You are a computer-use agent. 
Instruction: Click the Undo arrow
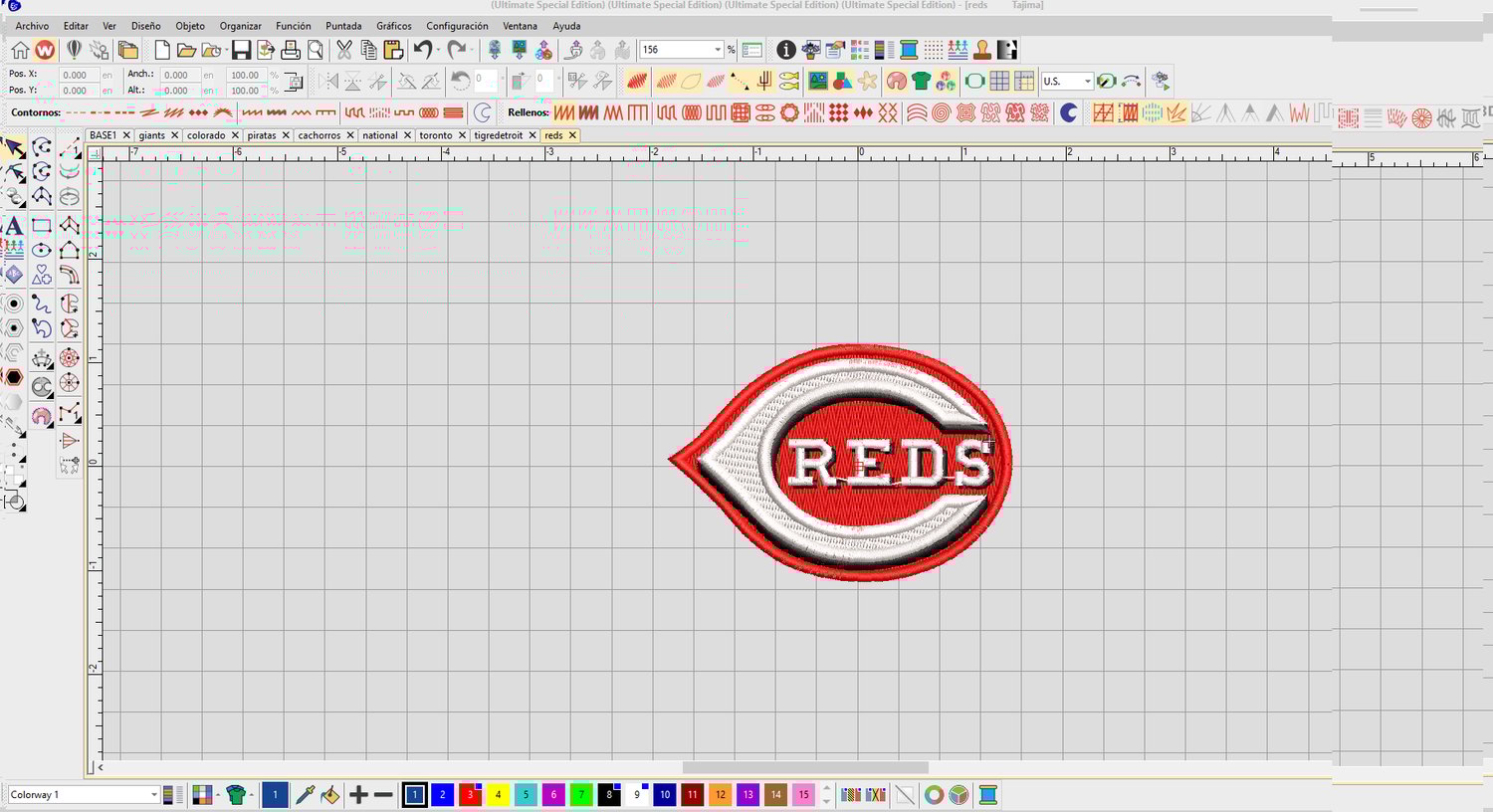[x=423, y=50]
